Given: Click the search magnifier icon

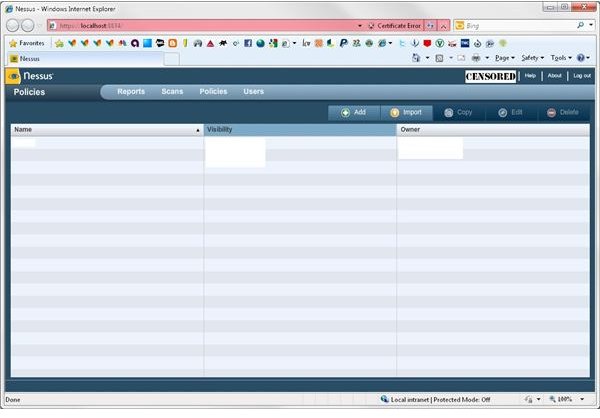Looking at the screenshot, I should 580,25.
